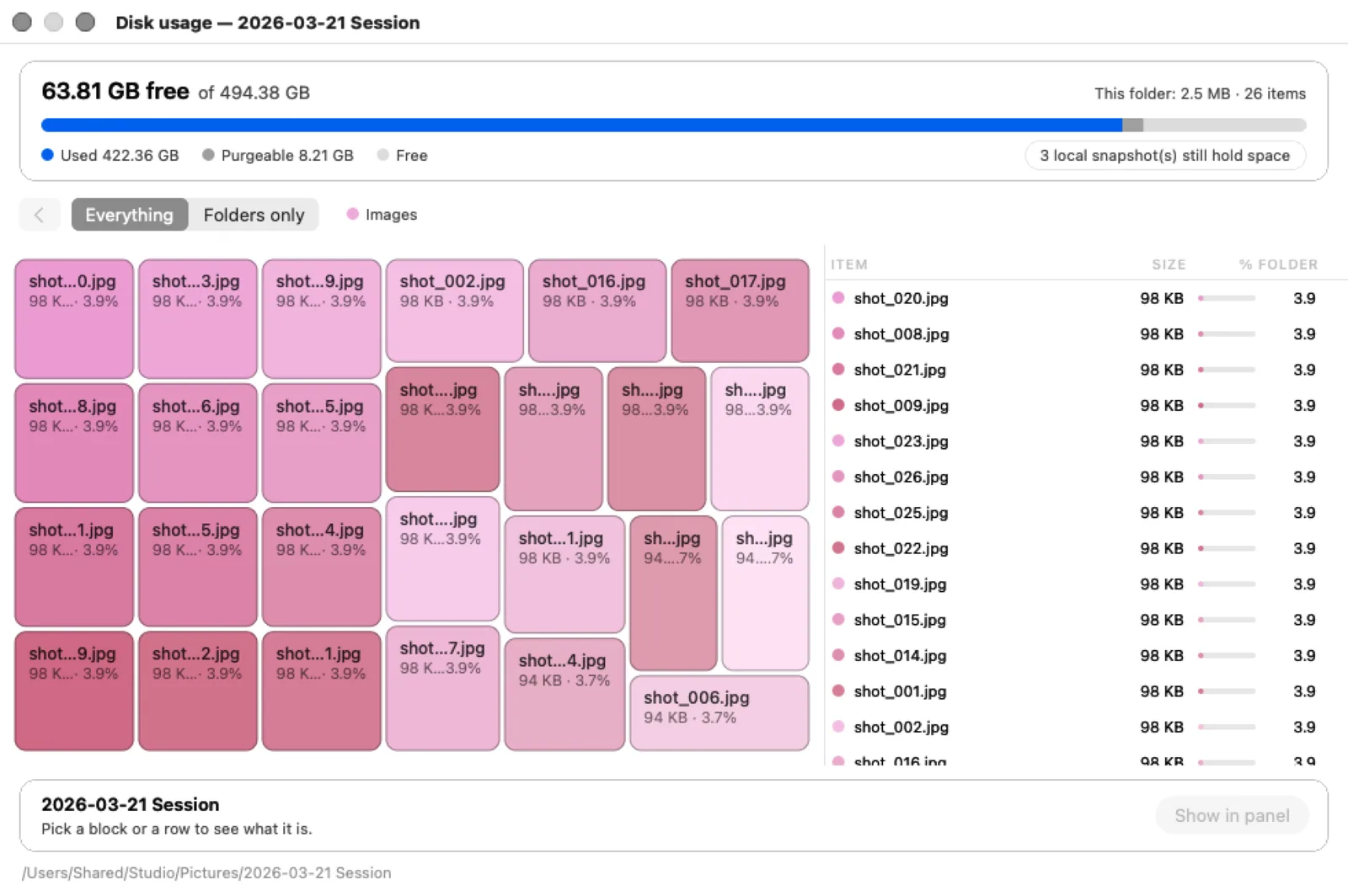Pick the shot_006.jpg treemap block
The width and height of the screenshot is (1348, 896).
(719, 713)
